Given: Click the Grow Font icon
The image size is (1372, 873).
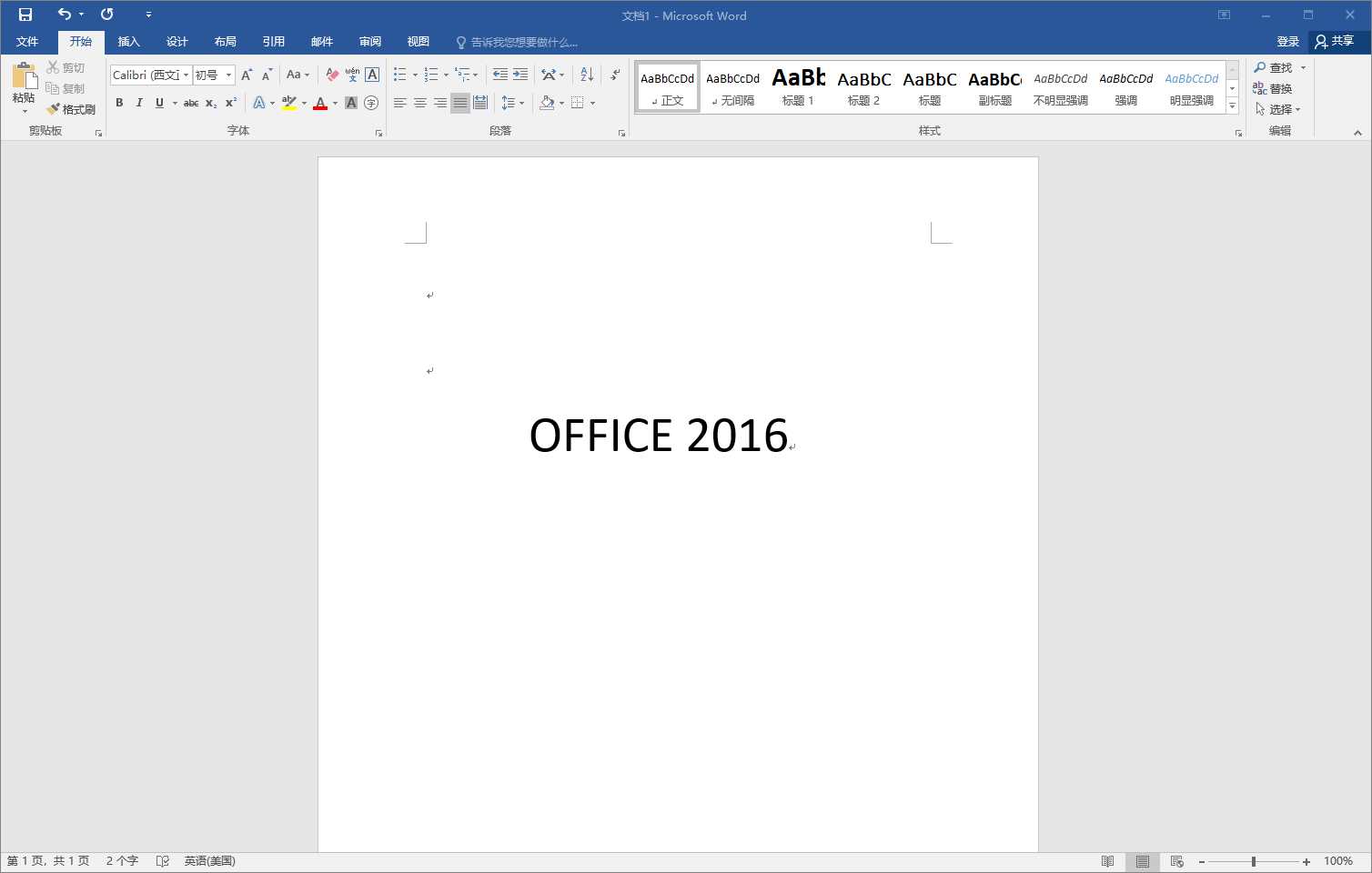Looking at the screenshot, I should point(247,75).
